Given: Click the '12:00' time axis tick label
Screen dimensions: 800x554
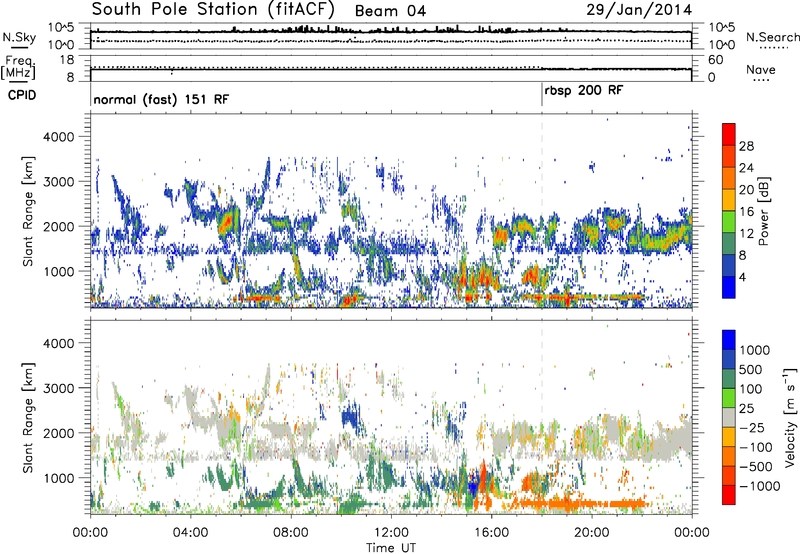Looking at the screenshot, I should coord(391,533).
